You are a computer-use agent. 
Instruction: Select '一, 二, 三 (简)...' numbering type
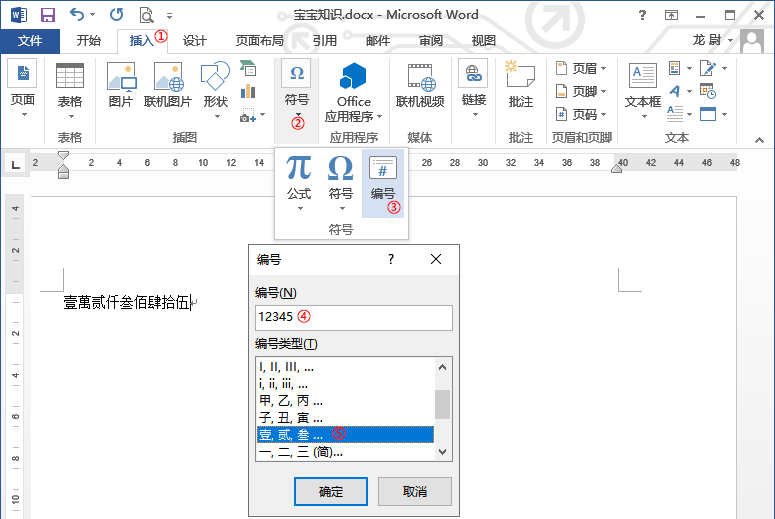coord(345,452)
